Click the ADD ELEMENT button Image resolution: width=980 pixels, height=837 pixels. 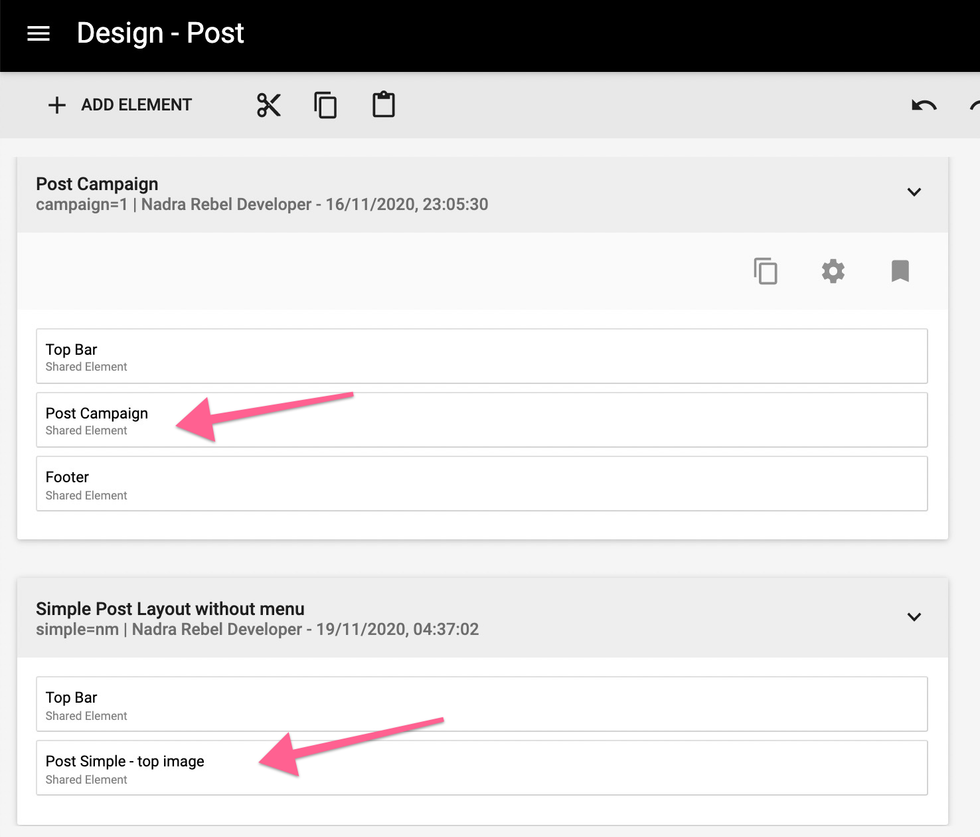pyautogui.click(x=120, y=105)
